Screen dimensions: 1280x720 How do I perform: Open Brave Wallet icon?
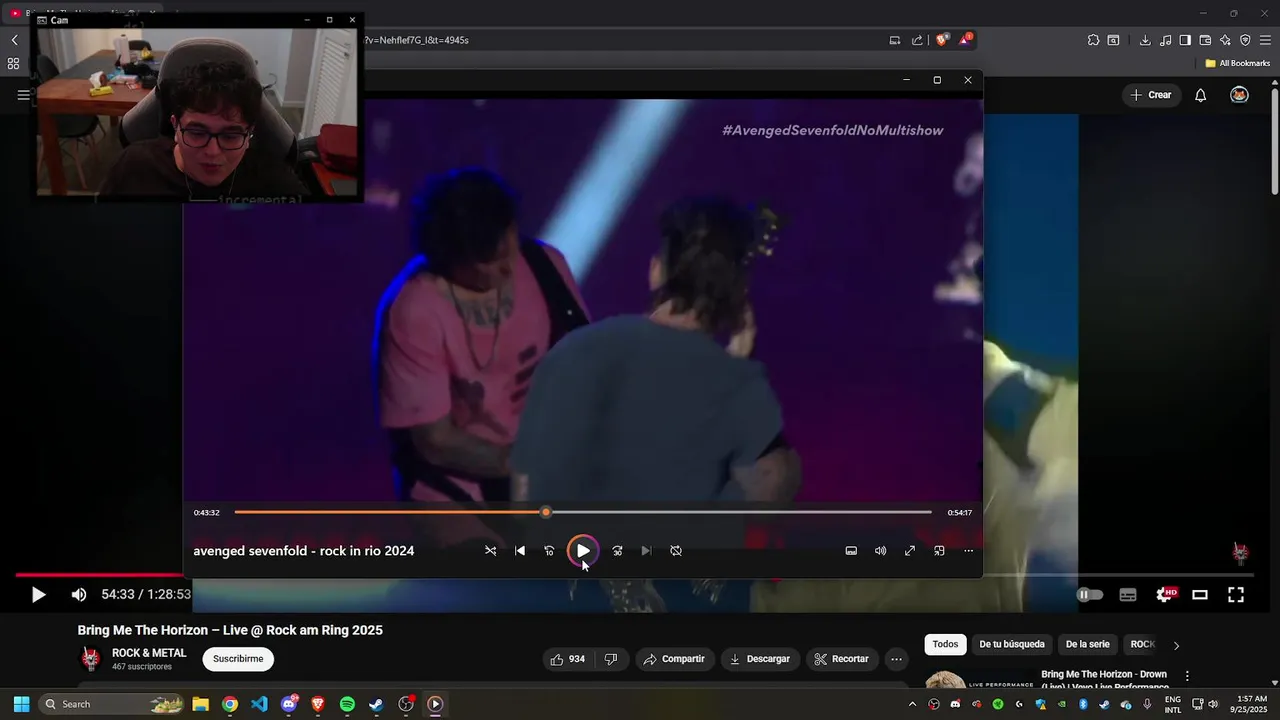point(1205,40)
